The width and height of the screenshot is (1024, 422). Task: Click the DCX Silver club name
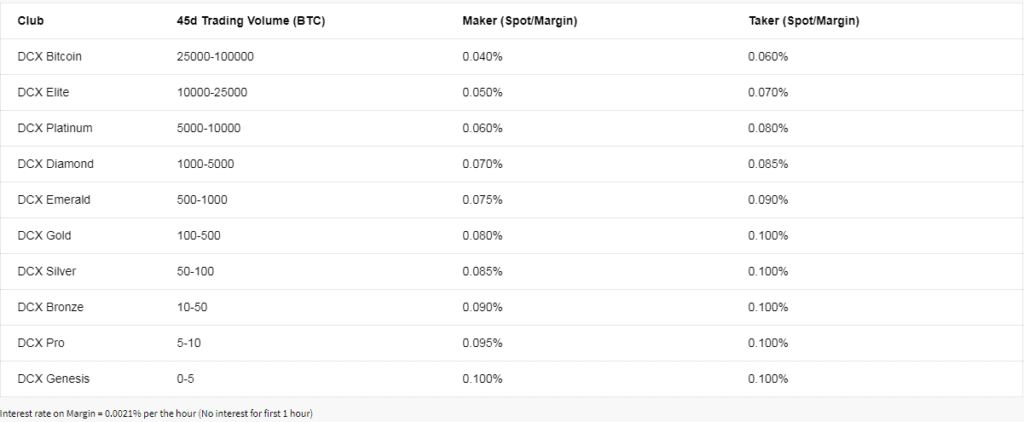(x=46, y=272)
